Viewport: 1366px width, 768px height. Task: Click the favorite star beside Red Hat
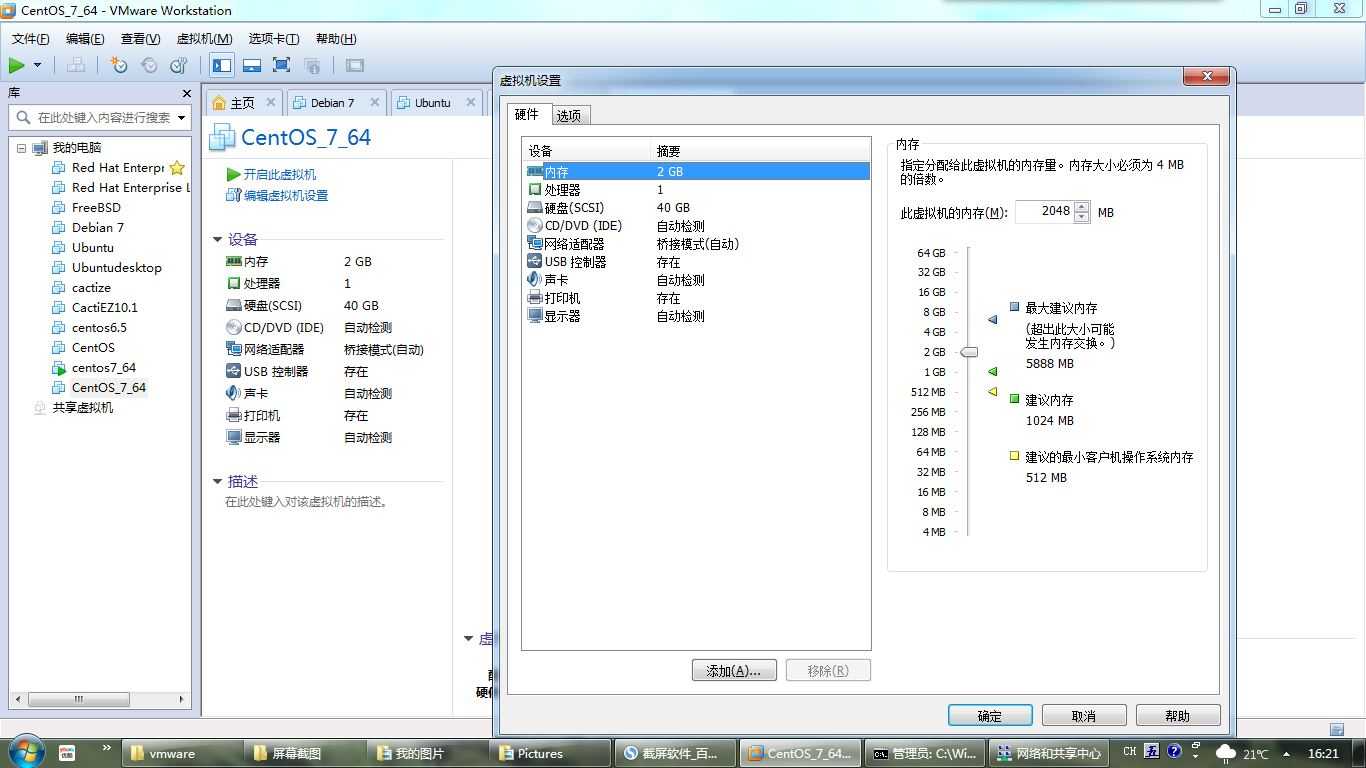click(177, 167)
